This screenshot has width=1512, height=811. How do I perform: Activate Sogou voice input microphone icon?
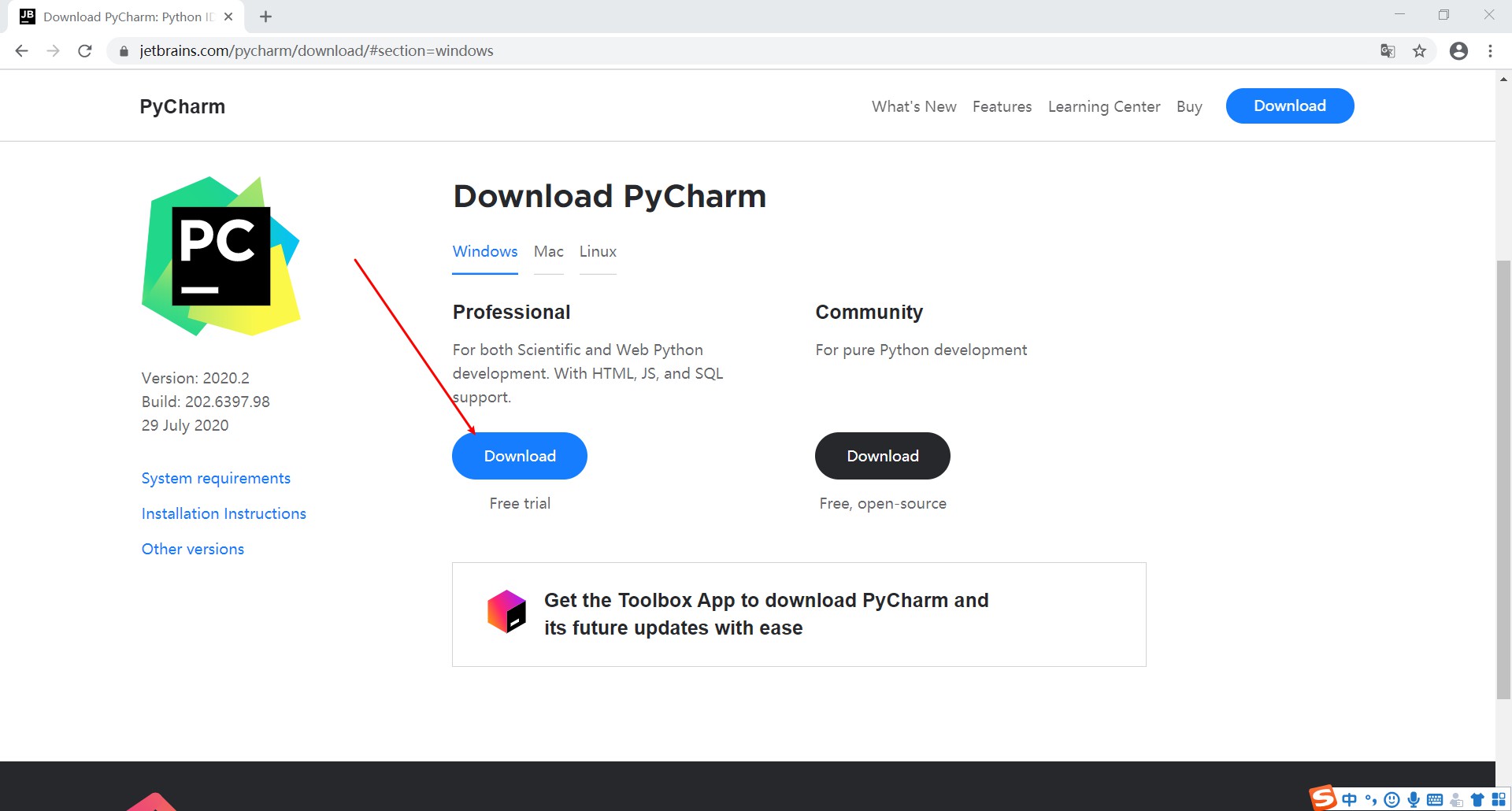point(1414,800)
